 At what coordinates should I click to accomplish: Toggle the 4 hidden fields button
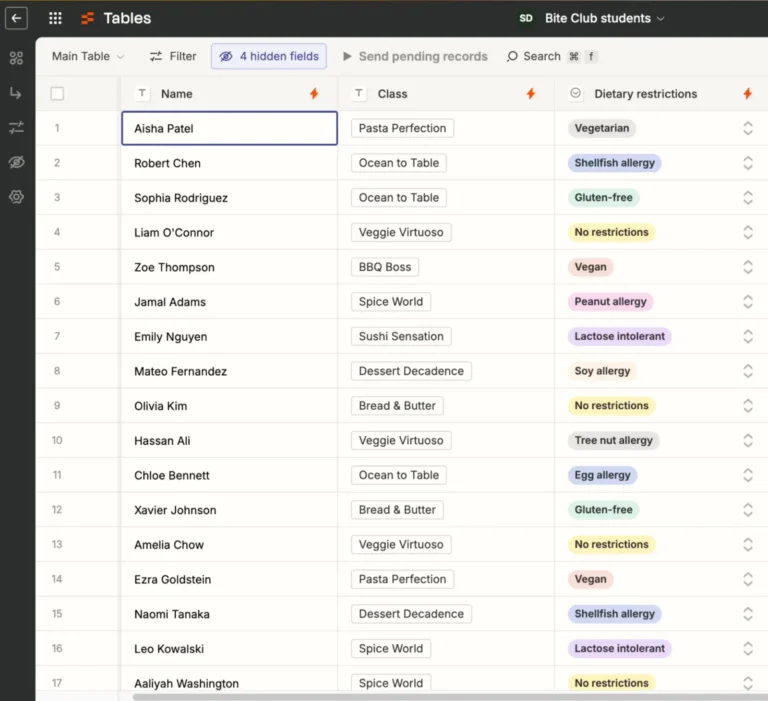click(x=269, y=56)
